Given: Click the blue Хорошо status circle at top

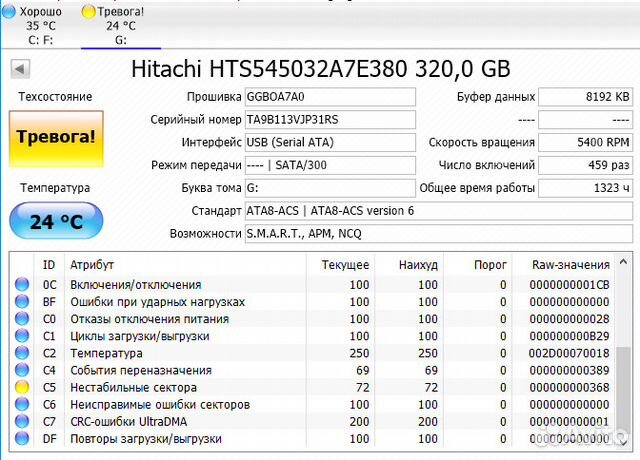Looking at the screenshot, I should click(x=9, y=12).
